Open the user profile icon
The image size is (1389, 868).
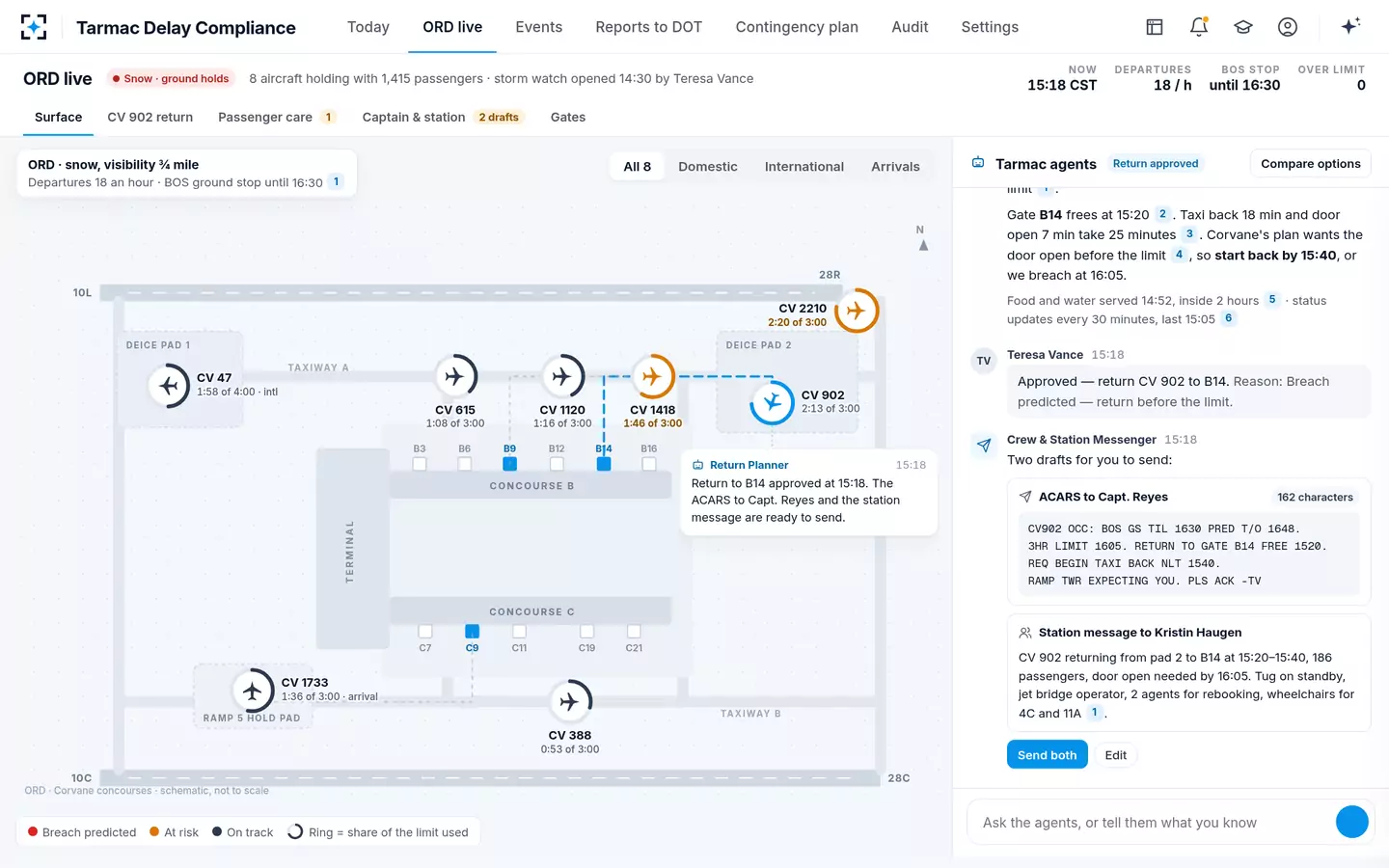click(1288, 27)
